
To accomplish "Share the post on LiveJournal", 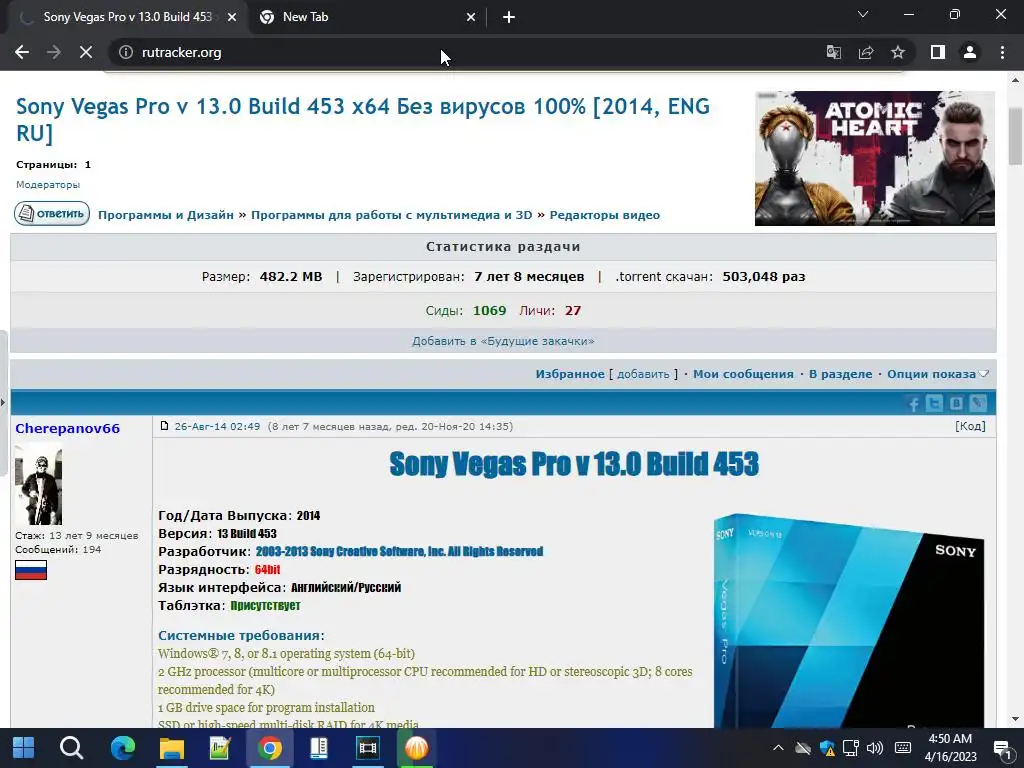I will click(978, 404).
